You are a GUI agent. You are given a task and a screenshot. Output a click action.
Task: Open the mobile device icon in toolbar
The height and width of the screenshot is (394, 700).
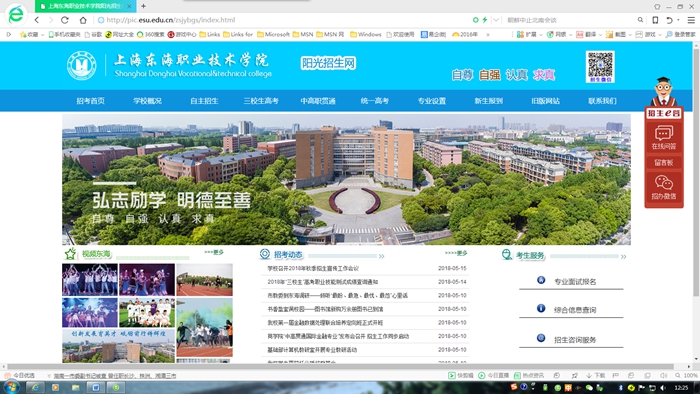[x=655, y=20]
